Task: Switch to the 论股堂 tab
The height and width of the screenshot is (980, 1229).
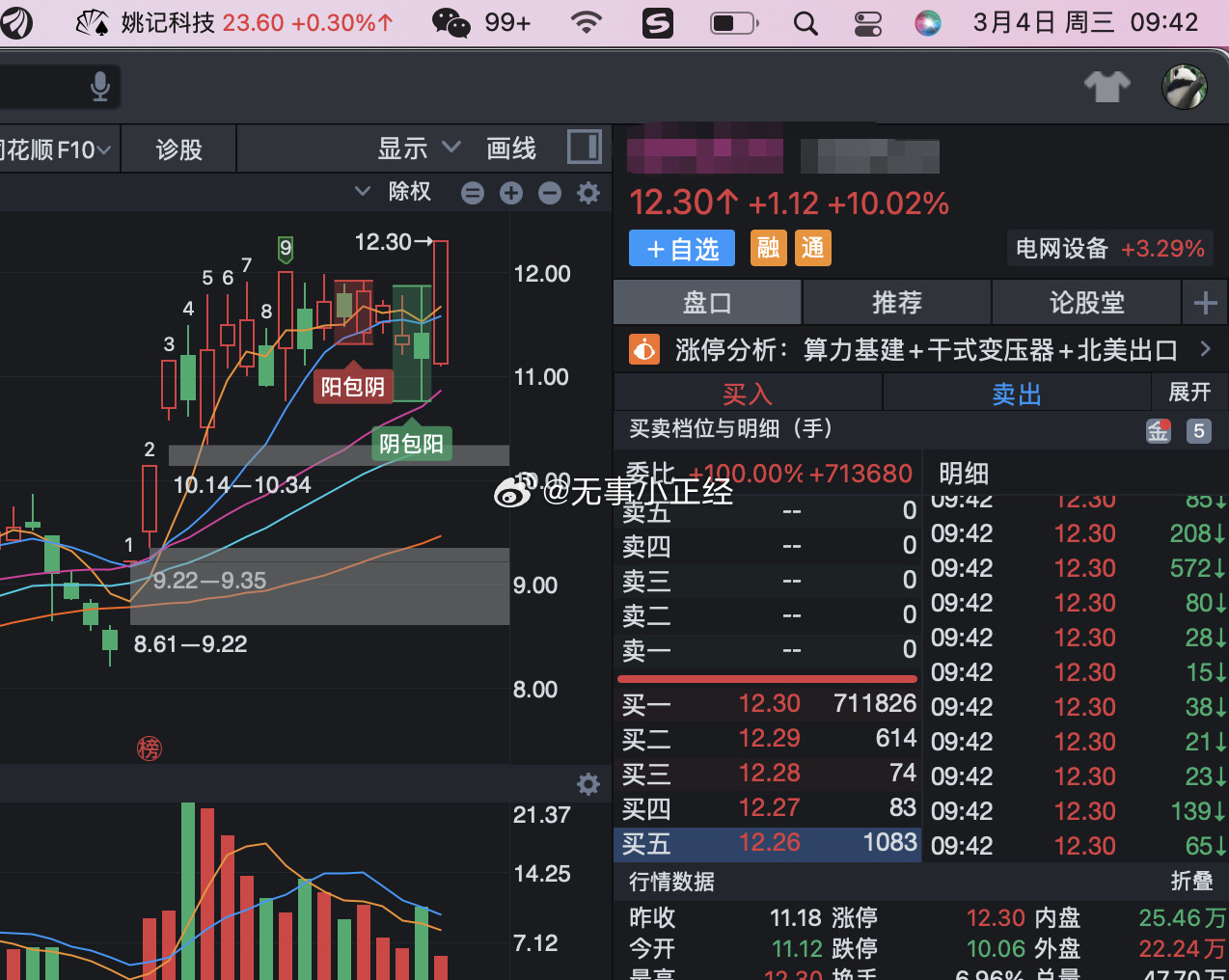Action: 1086,303
